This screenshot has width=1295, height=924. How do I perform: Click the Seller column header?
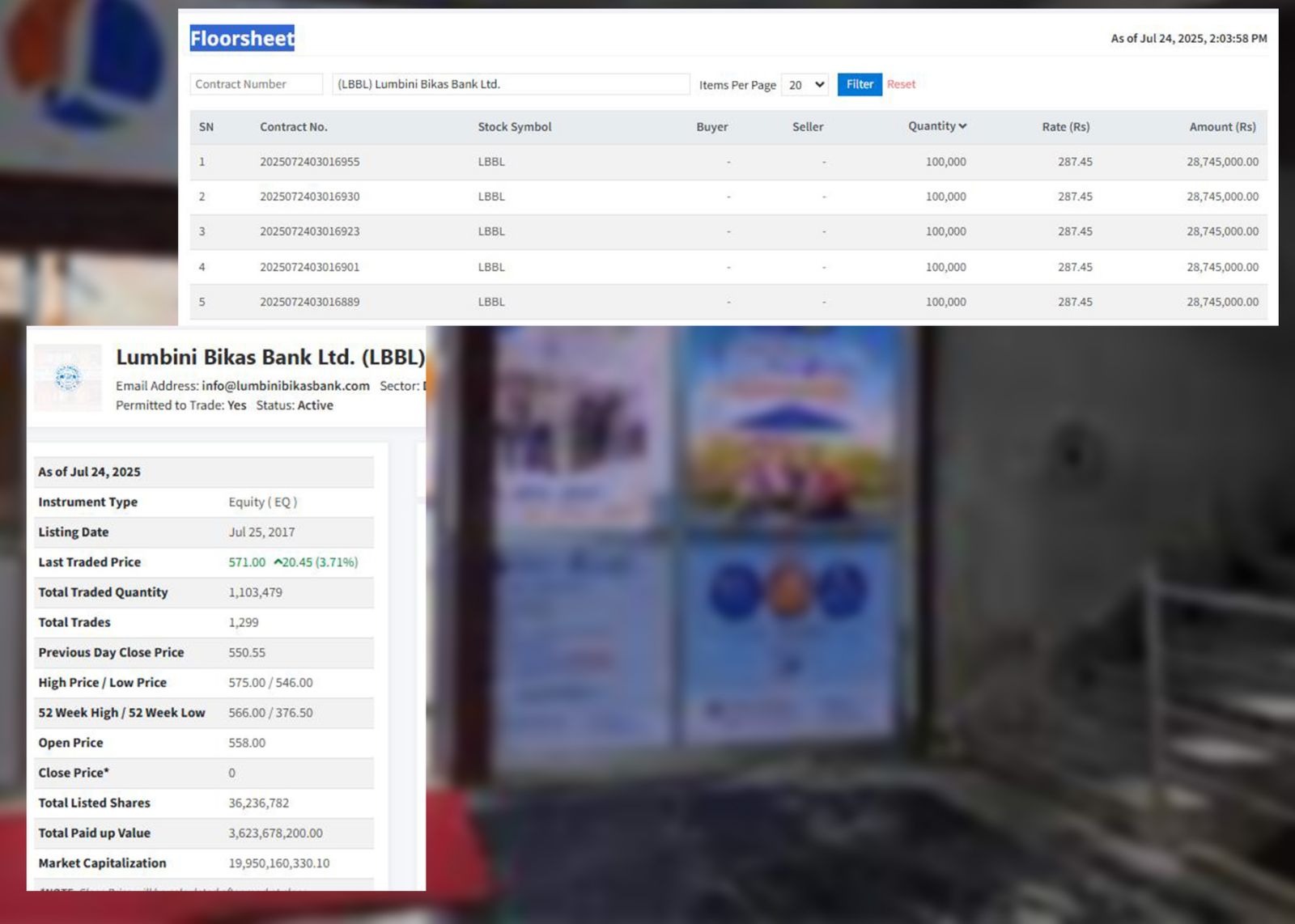pos(808,127)
